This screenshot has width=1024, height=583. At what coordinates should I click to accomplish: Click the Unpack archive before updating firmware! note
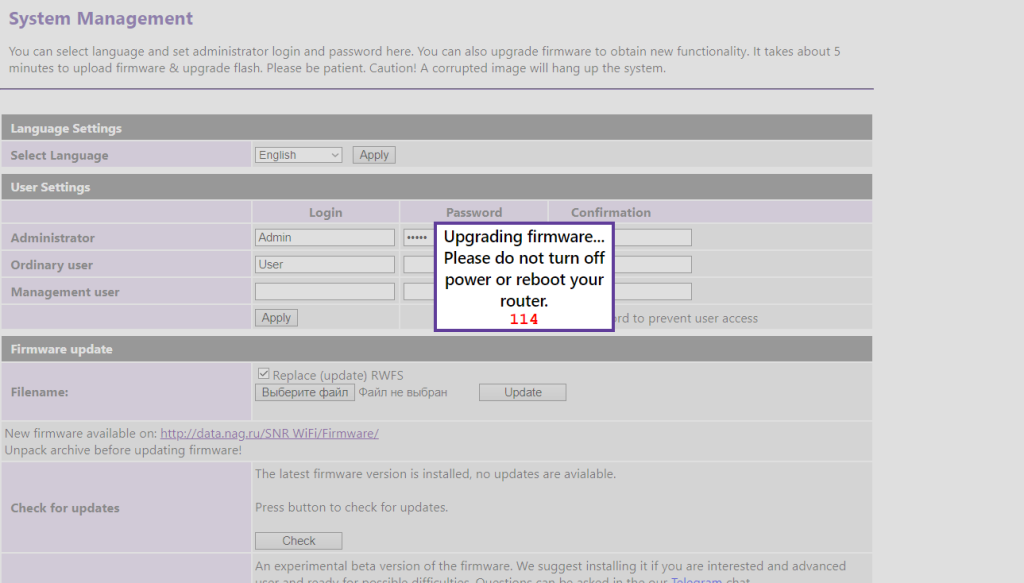tap(123, 450)
